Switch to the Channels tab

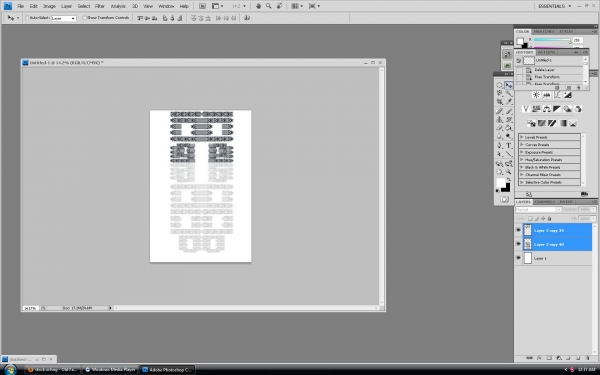point(545,202)
